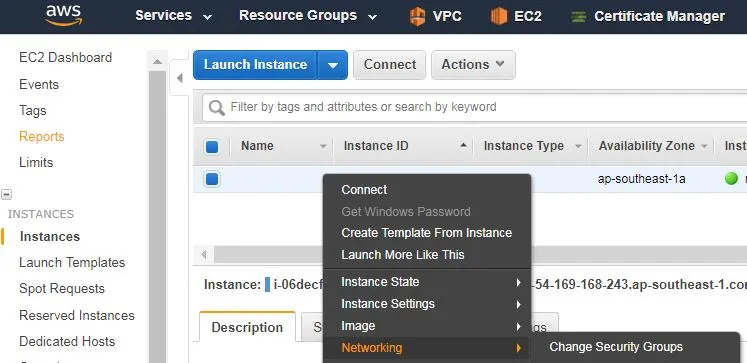747x363 pixels.
Task: Click the sidebar scroll-up arrow
Action: (x=157, y=61)
